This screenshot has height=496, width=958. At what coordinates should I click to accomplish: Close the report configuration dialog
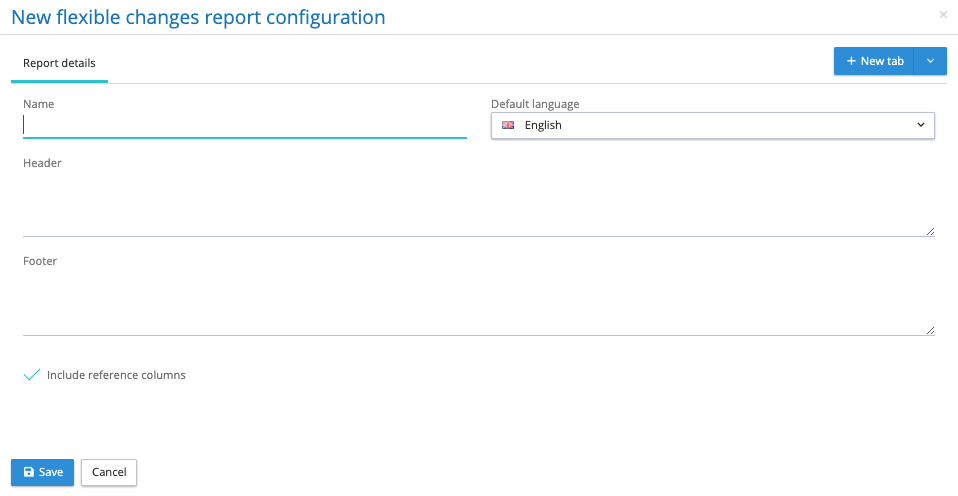coord(943,15)
